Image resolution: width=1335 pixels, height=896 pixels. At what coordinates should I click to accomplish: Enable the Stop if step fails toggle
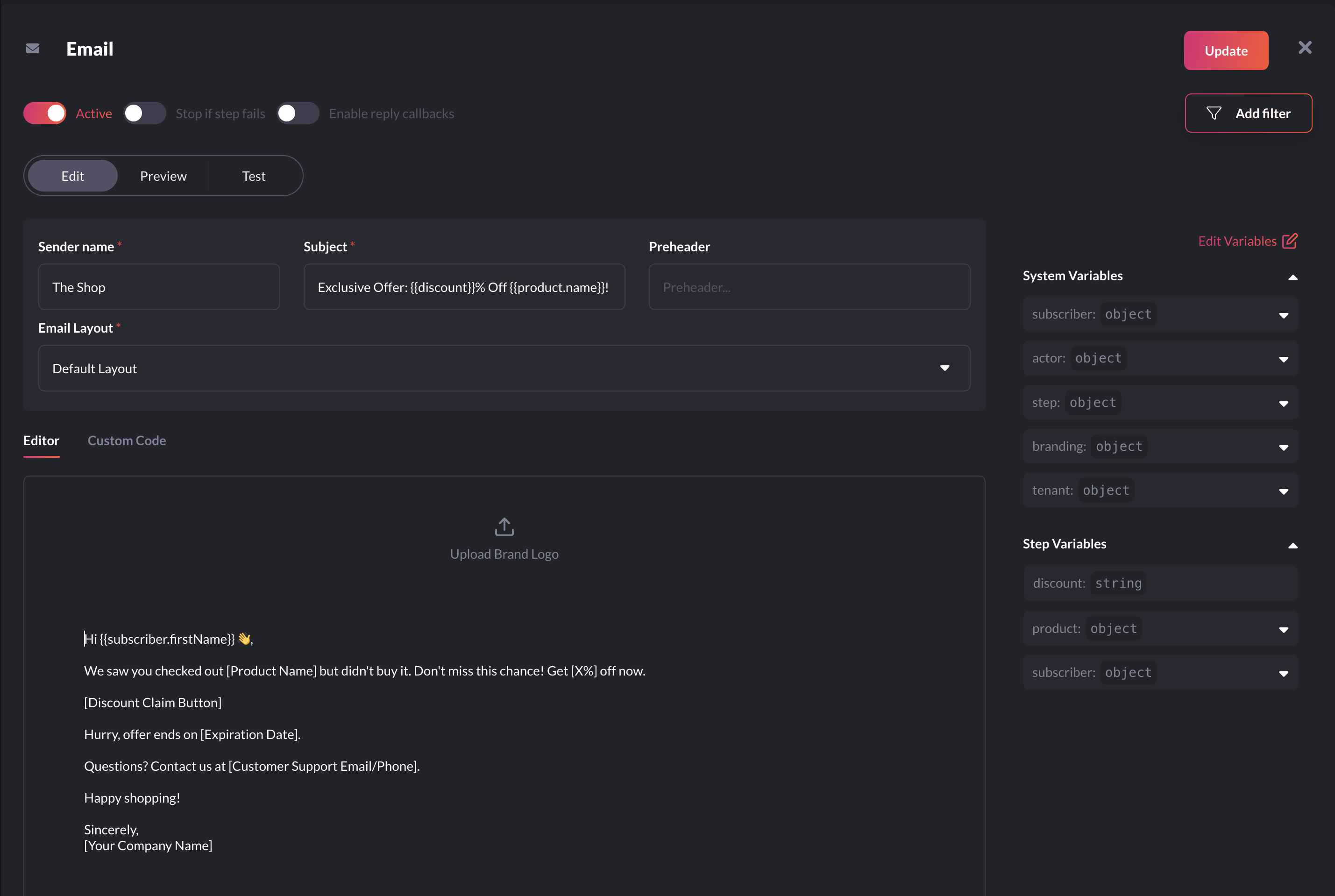click(x=144, y=113)
